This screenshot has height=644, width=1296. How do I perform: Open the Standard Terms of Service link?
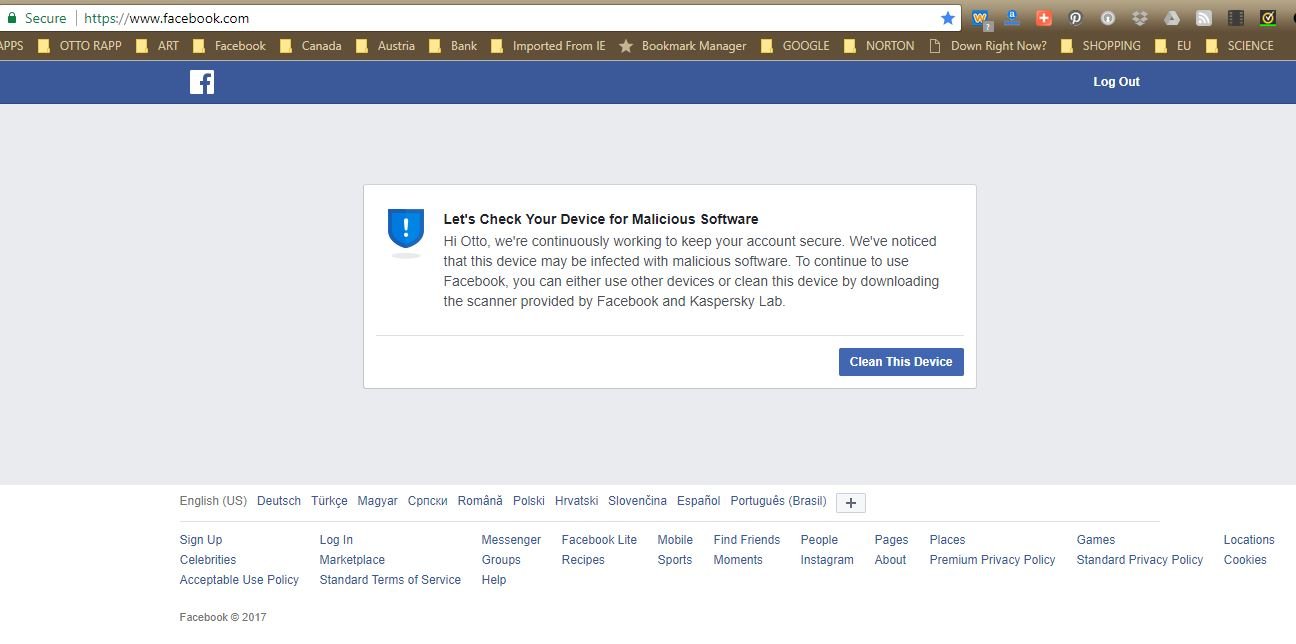tap(390, 580)
